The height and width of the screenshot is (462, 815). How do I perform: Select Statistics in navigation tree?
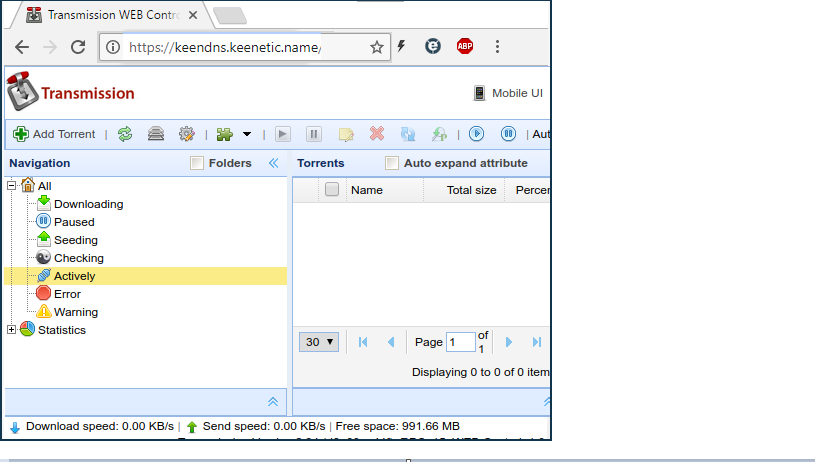tap(62, 330)
